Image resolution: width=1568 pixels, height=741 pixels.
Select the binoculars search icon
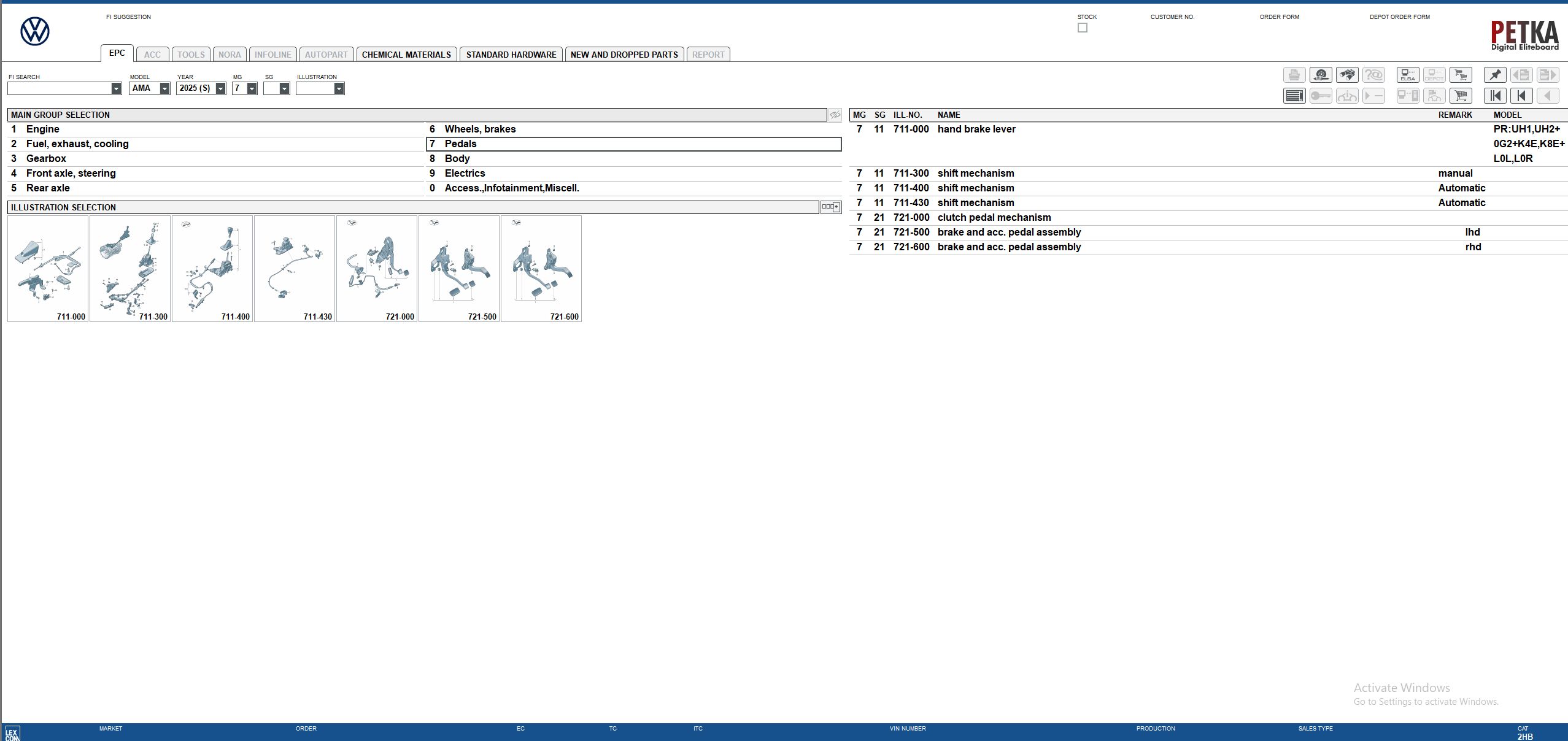click(x=1348, y=75)
